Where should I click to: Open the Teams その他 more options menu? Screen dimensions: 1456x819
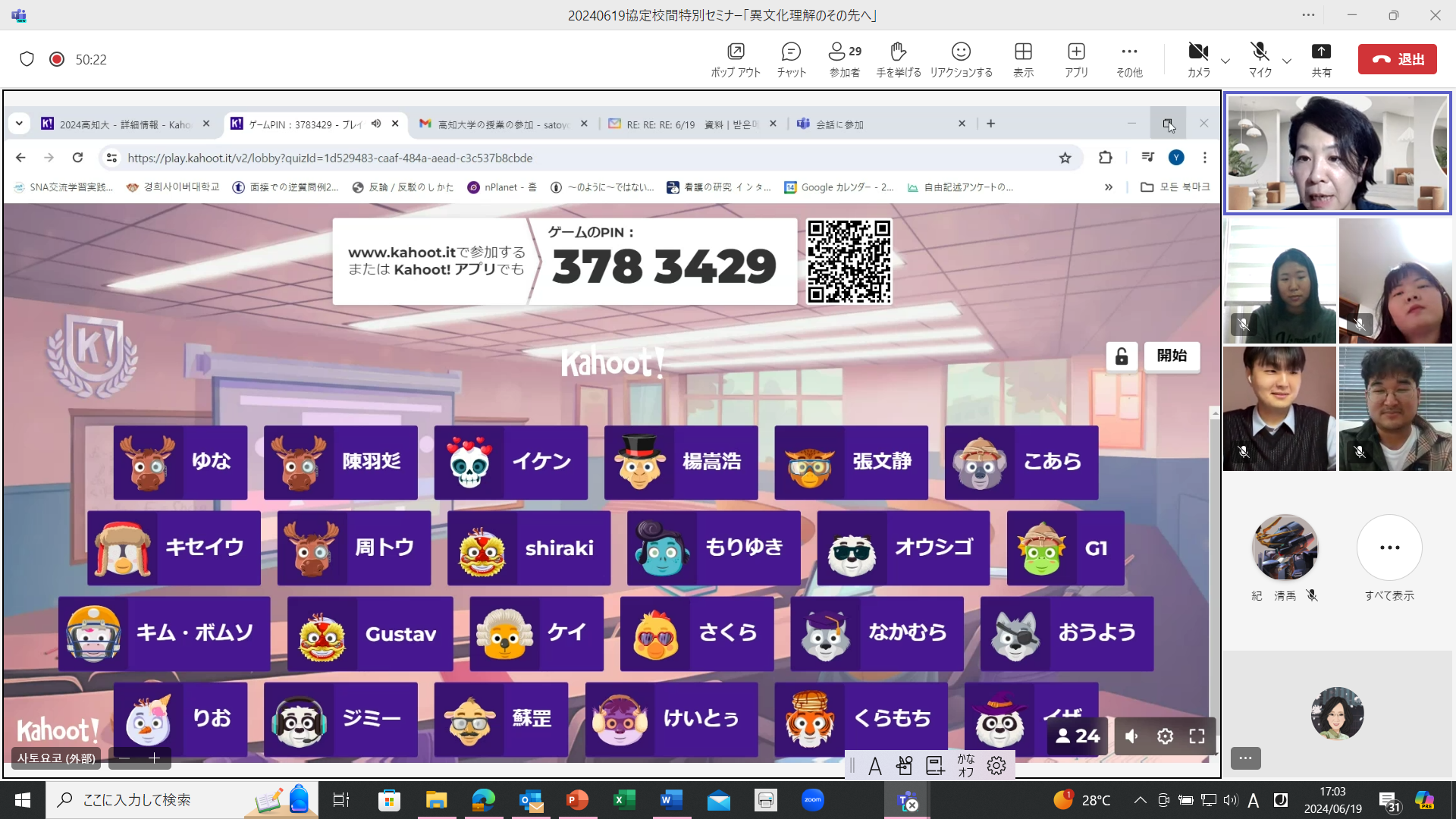[1129, 59]
